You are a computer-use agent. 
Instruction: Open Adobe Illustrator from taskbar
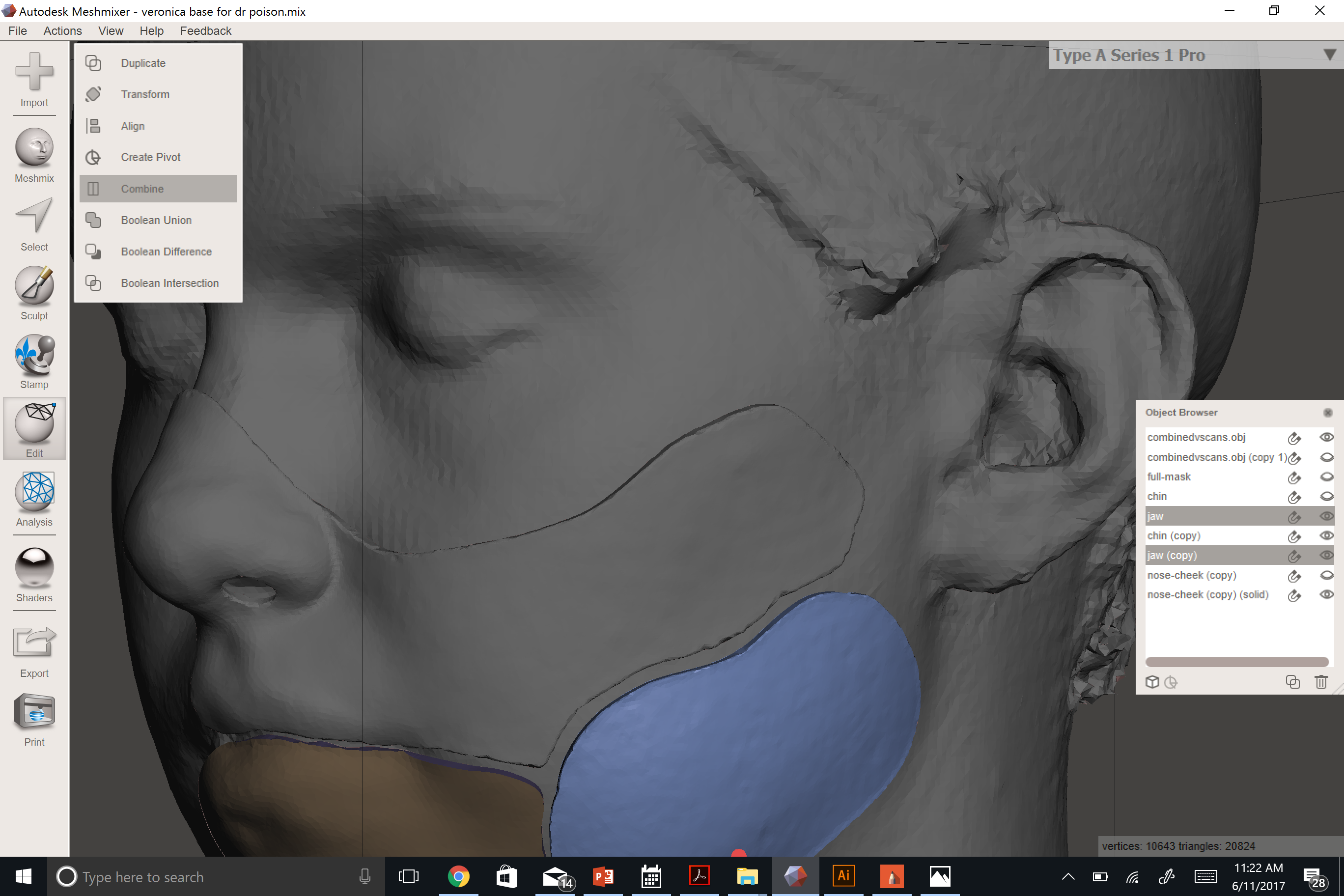coord(843,876)
